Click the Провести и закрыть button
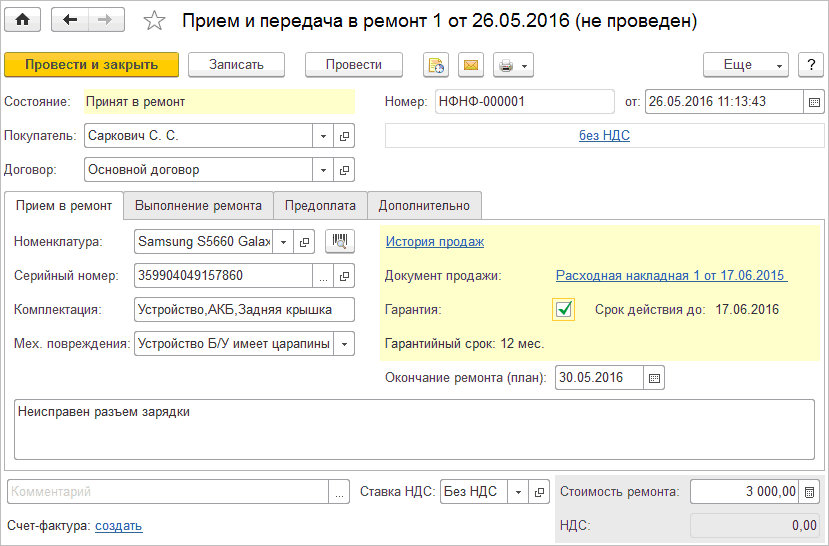This screenshot has width=829, height=546. pos(92,65)
